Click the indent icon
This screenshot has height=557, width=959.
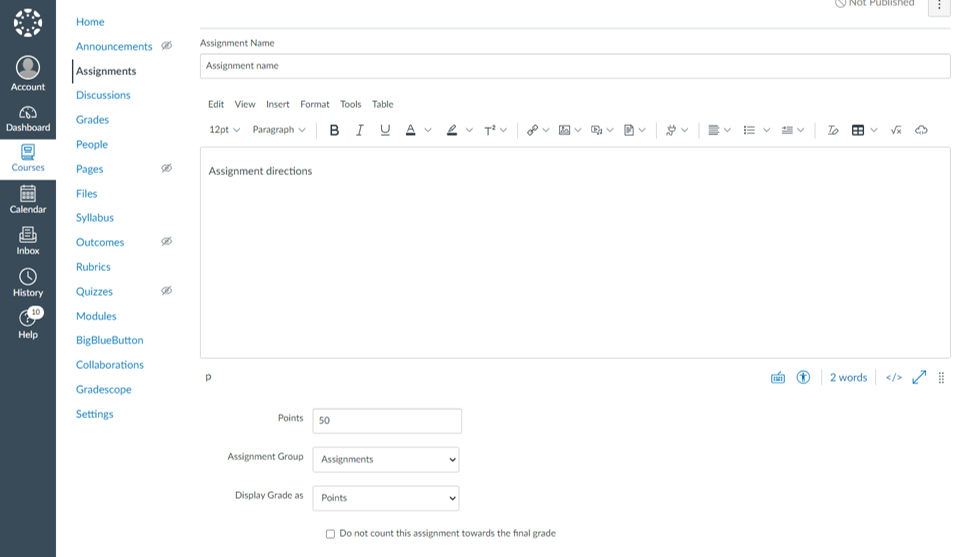[x=787, y=130]
